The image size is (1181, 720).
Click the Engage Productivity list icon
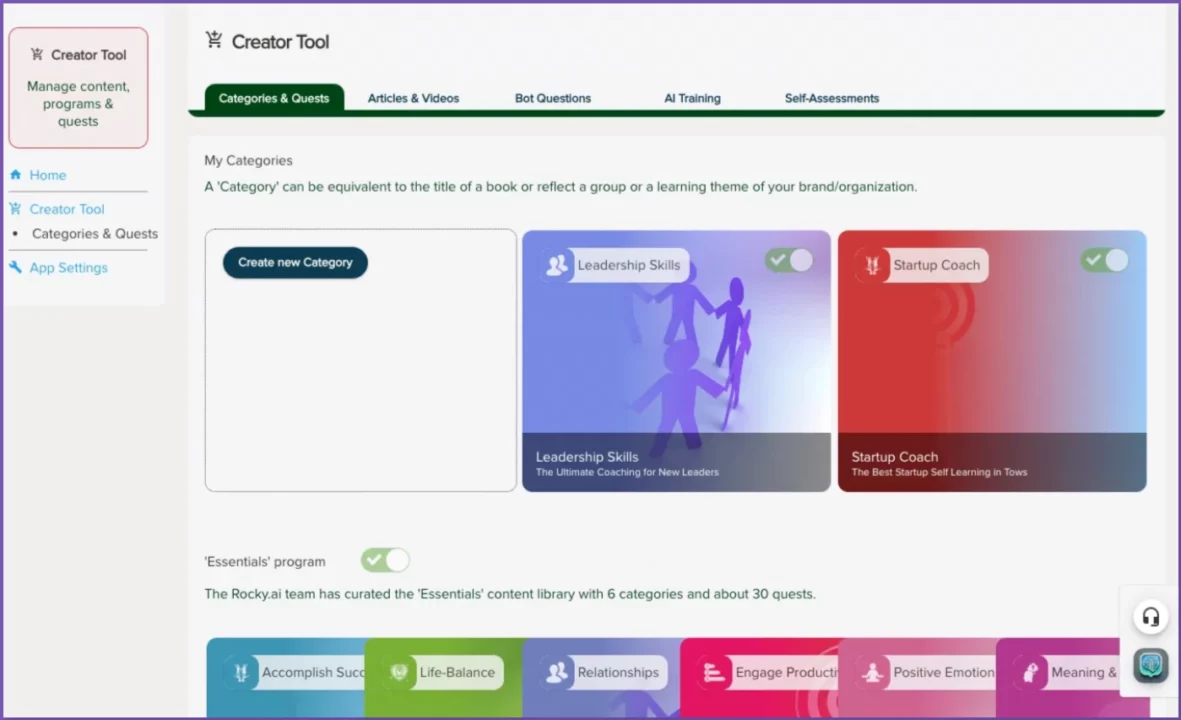[714, 672]
